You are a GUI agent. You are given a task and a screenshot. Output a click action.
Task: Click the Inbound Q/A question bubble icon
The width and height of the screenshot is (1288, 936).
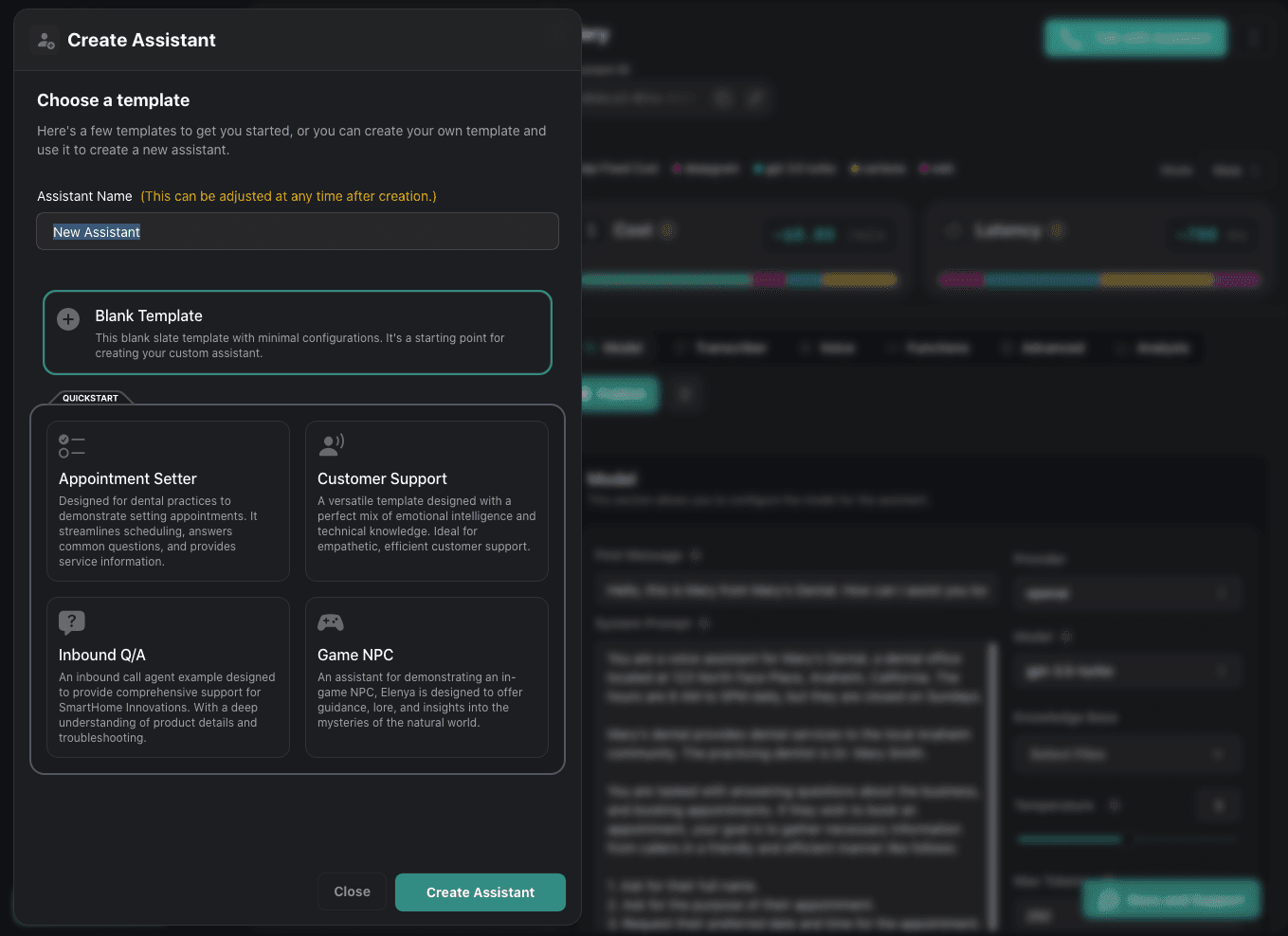click(72, 621)
